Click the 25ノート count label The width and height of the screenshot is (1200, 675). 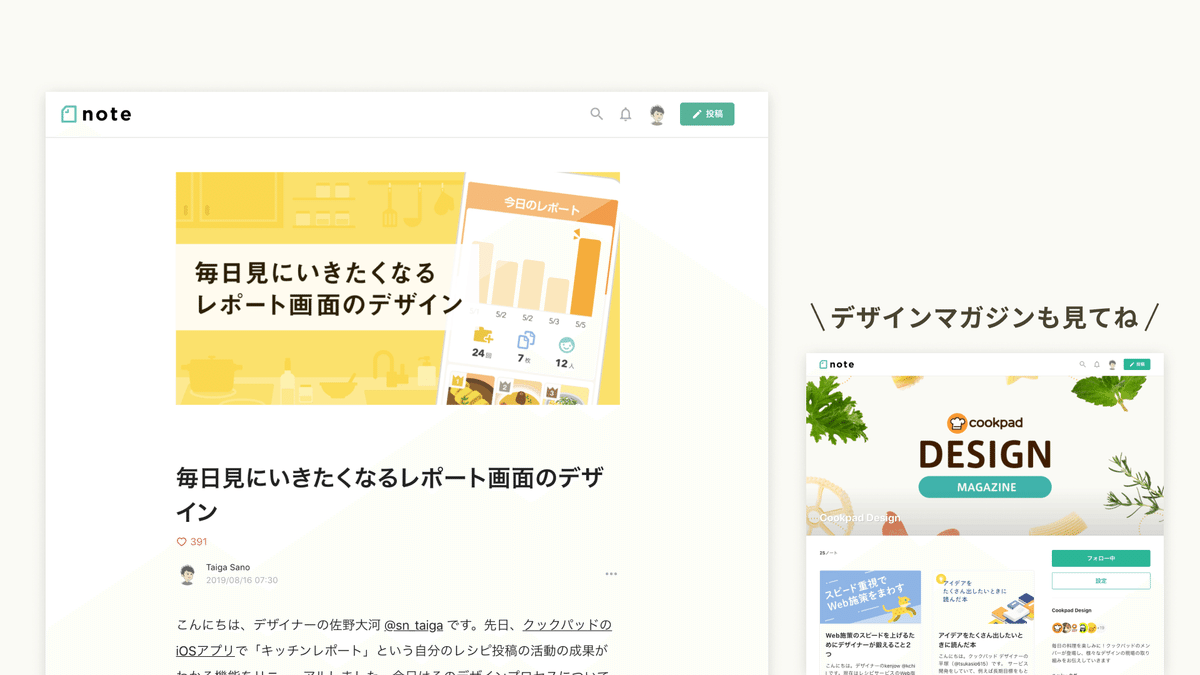click(x=828, y=553)
